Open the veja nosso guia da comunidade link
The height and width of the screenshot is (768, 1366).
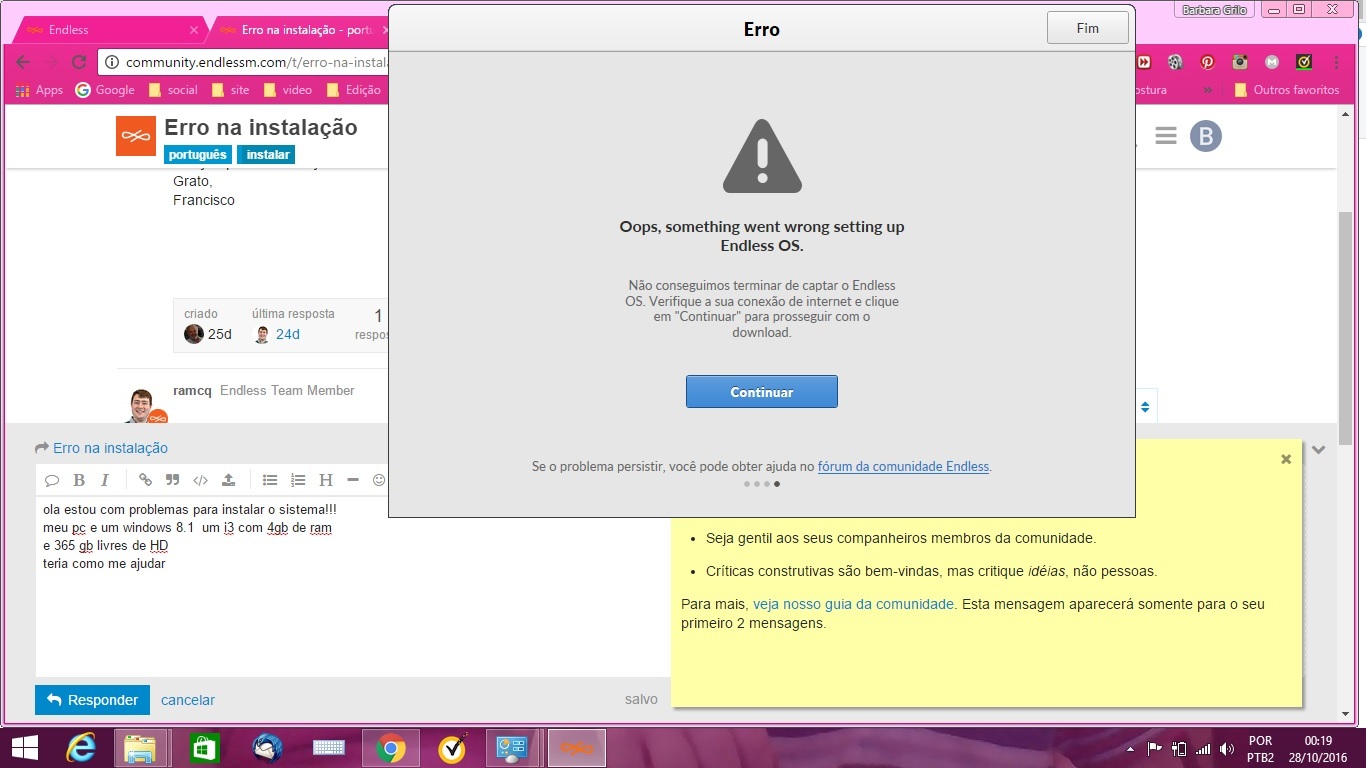pos(853,604)
